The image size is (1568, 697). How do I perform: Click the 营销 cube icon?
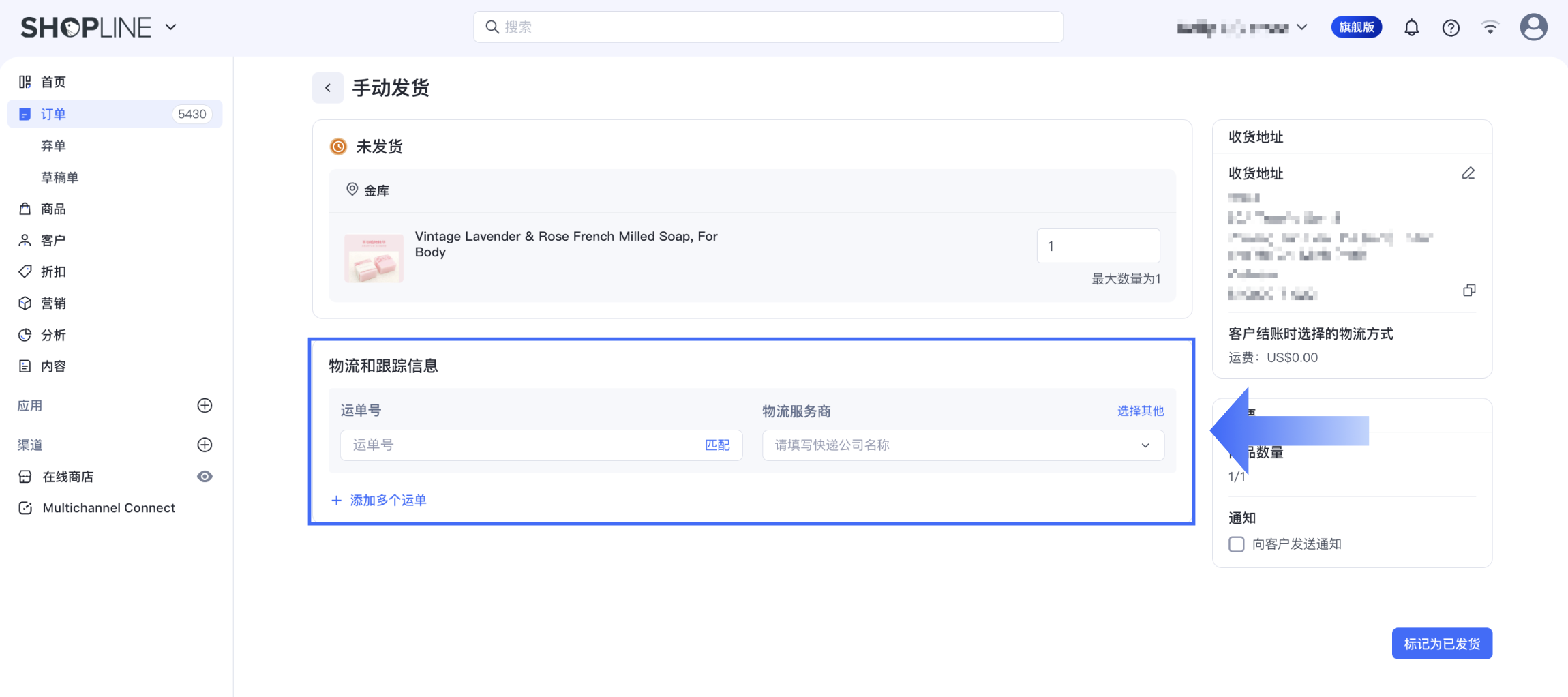tap(25, 303)
